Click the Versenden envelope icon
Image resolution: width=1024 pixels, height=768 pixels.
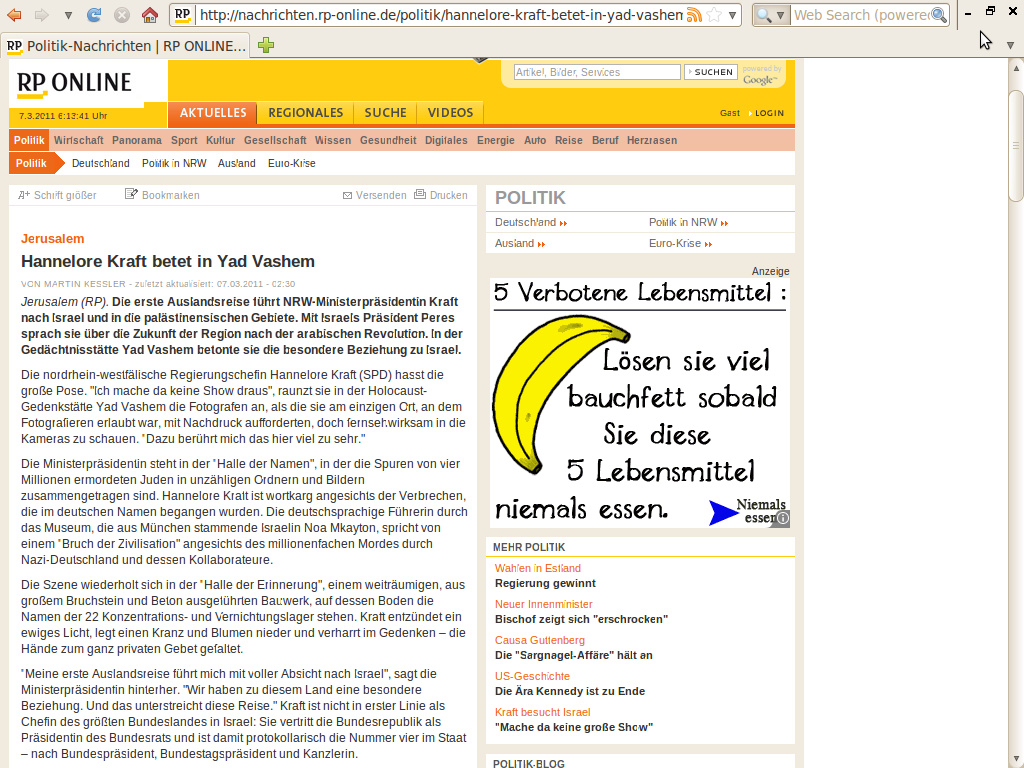[x=347, y=195]
